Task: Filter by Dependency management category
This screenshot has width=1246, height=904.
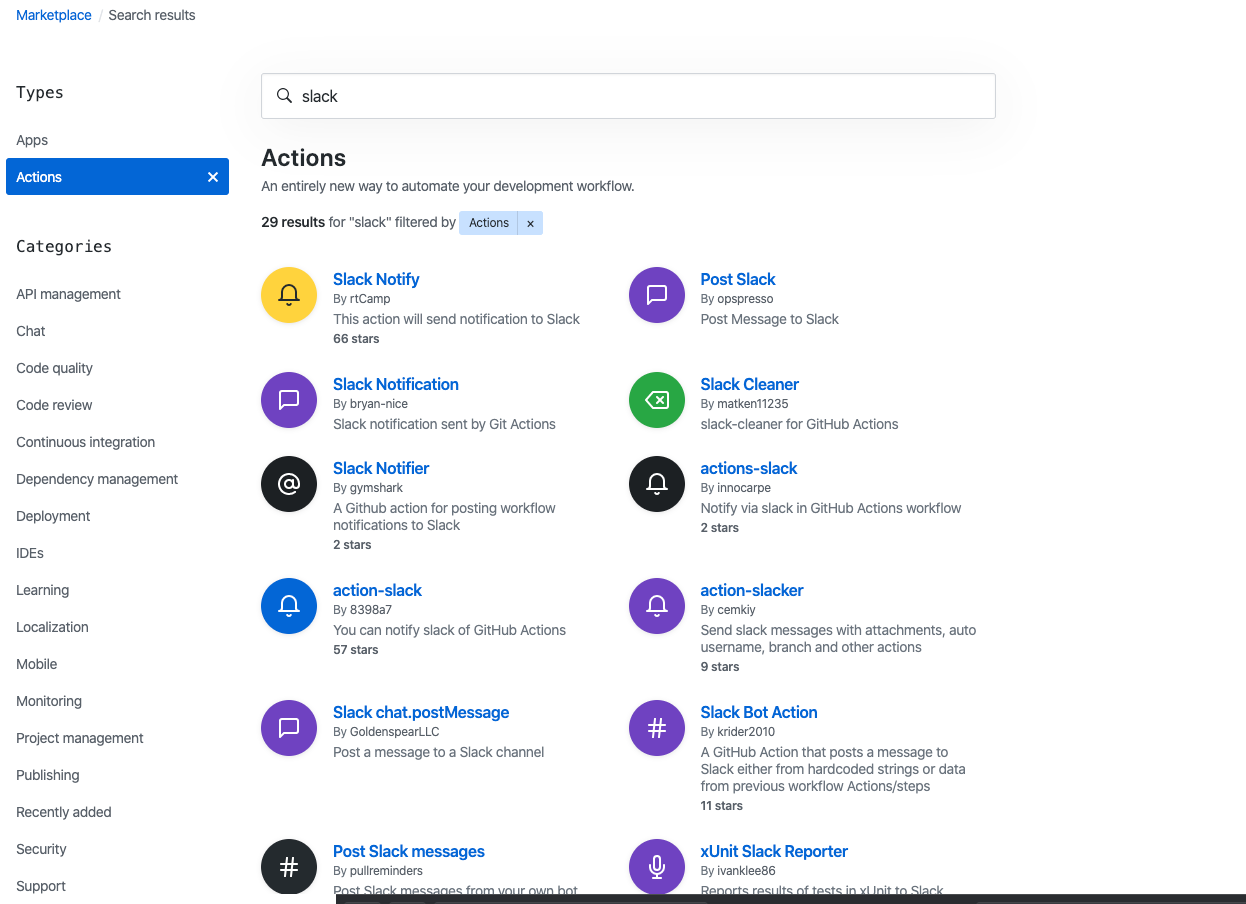Action: pyautogui.click(x=97, y=479)
